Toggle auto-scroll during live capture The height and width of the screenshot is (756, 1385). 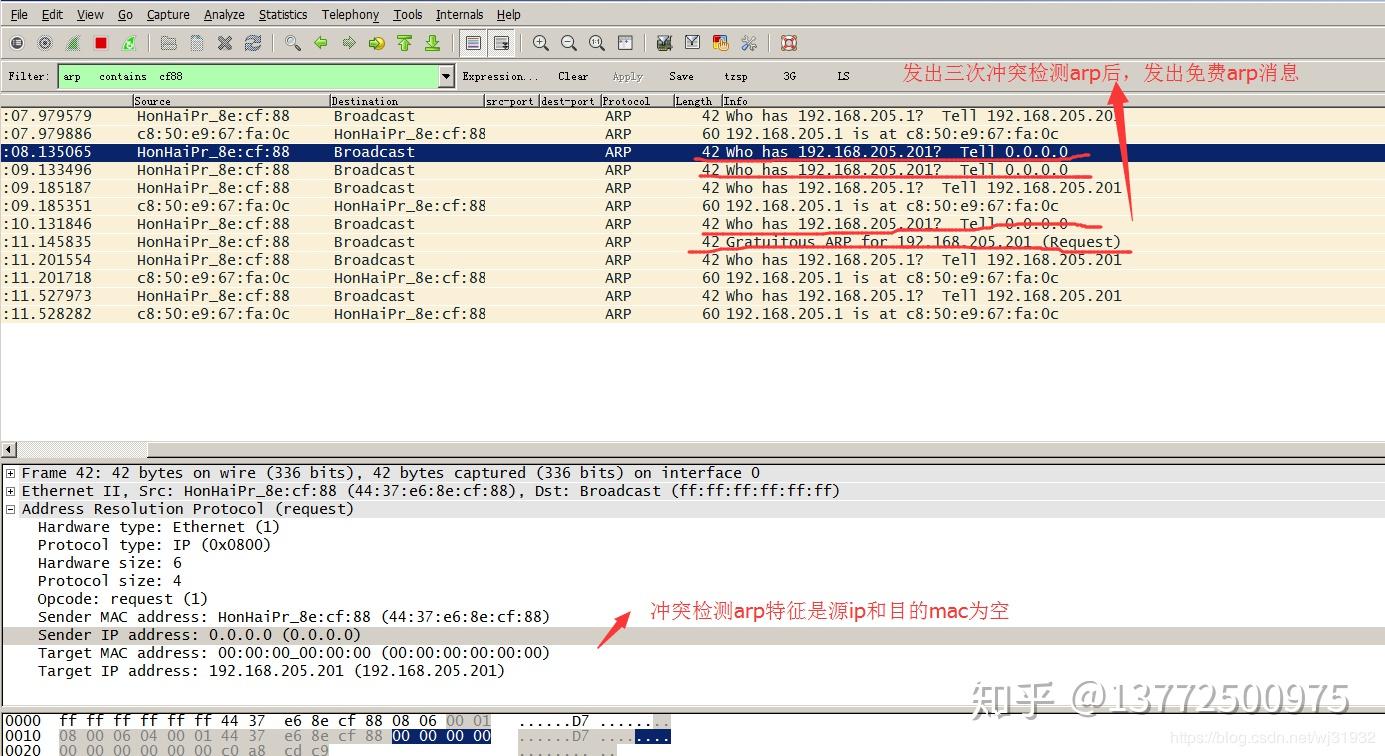[500, 43]
